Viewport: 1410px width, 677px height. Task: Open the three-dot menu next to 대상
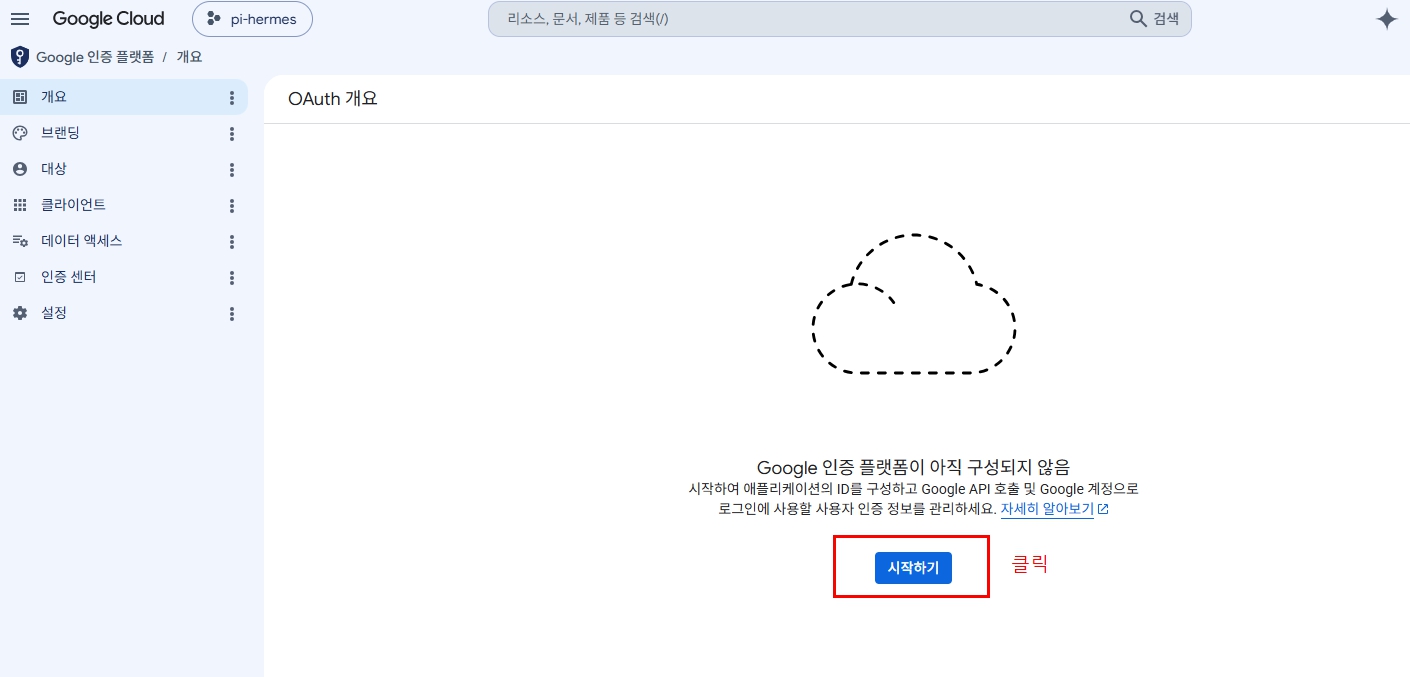232,170
